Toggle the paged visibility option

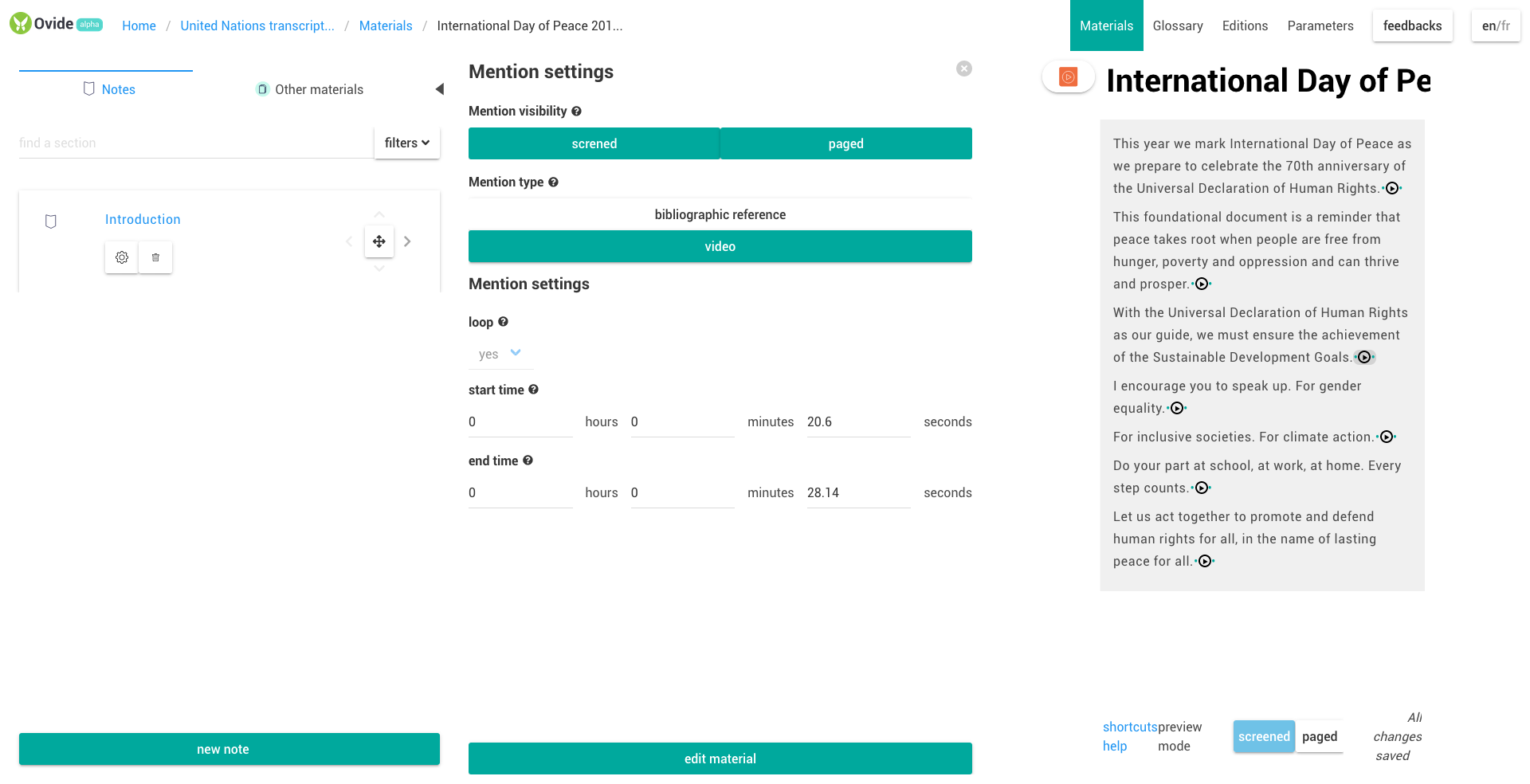846,143
